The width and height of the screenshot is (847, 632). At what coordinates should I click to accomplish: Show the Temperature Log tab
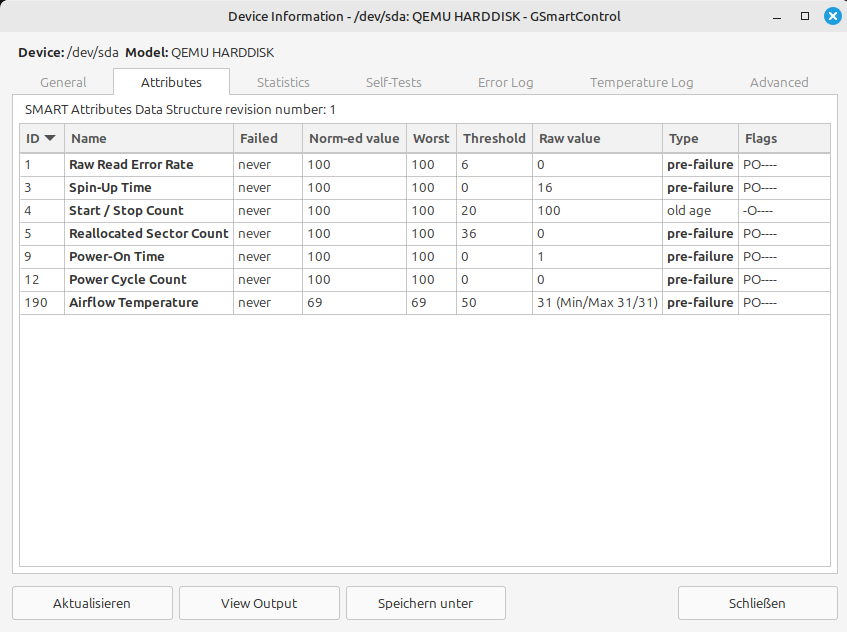tap(641, 82)
